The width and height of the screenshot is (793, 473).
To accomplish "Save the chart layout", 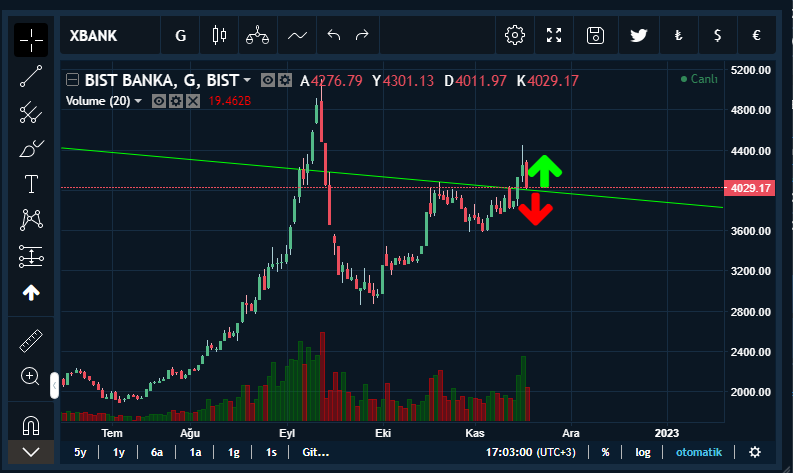I will point(595,35).
